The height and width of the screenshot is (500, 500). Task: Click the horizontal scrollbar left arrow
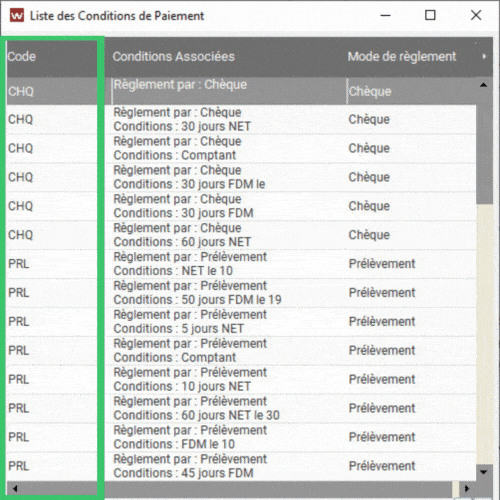(15, 488)
